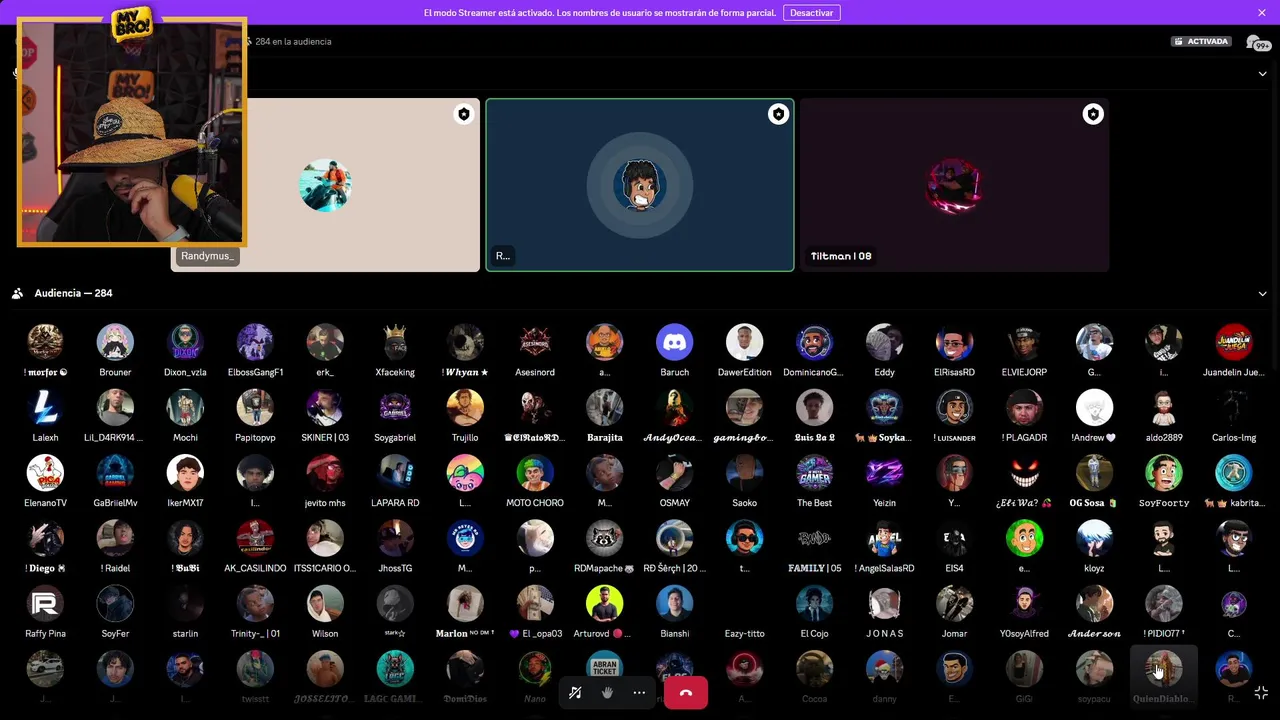The image size is (1280, 720).
Task: Toggle the raise hand button
Action: [607, 692]
